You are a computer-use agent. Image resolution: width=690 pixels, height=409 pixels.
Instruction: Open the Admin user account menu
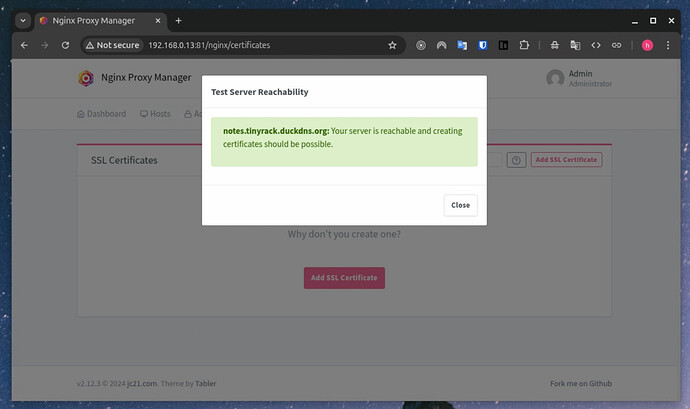coord(579,78)
